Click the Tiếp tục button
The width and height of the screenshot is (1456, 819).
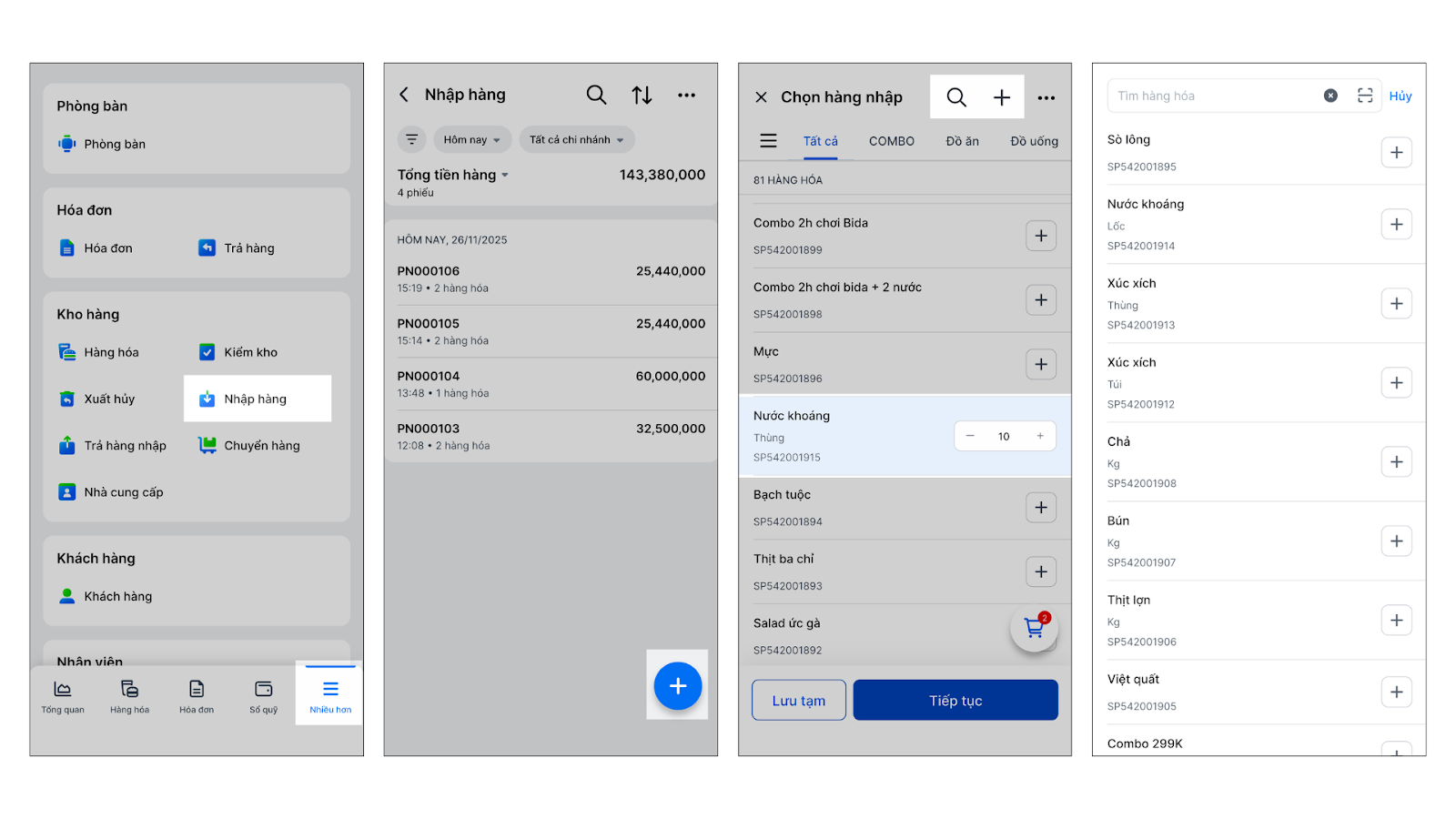(955, 700)
